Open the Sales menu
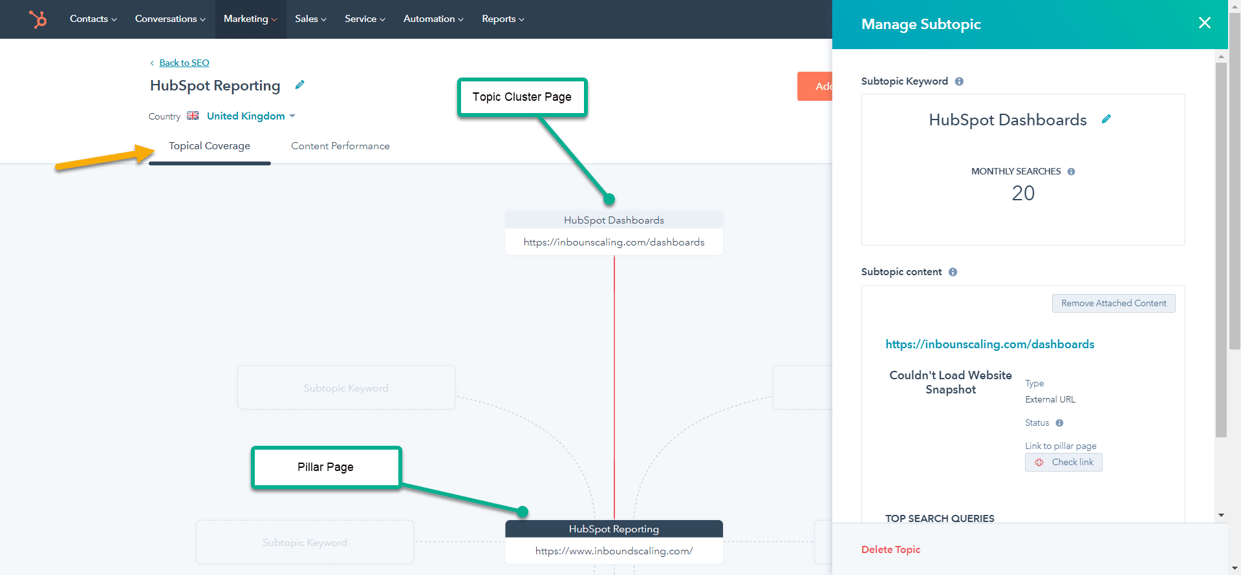 coord(310,19)
